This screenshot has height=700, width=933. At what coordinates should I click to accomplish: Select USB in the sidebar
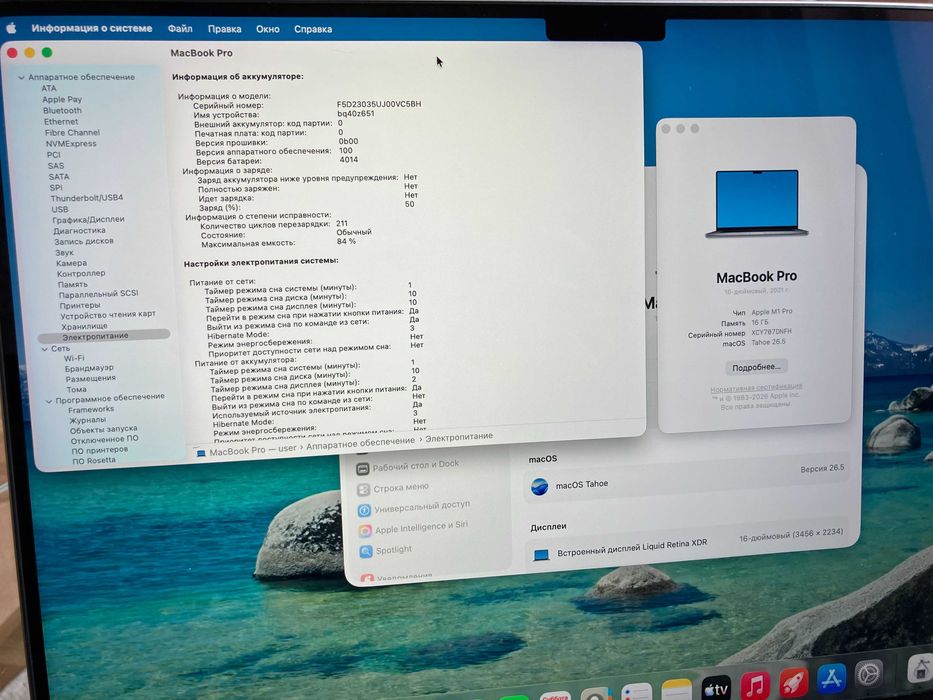60,209
